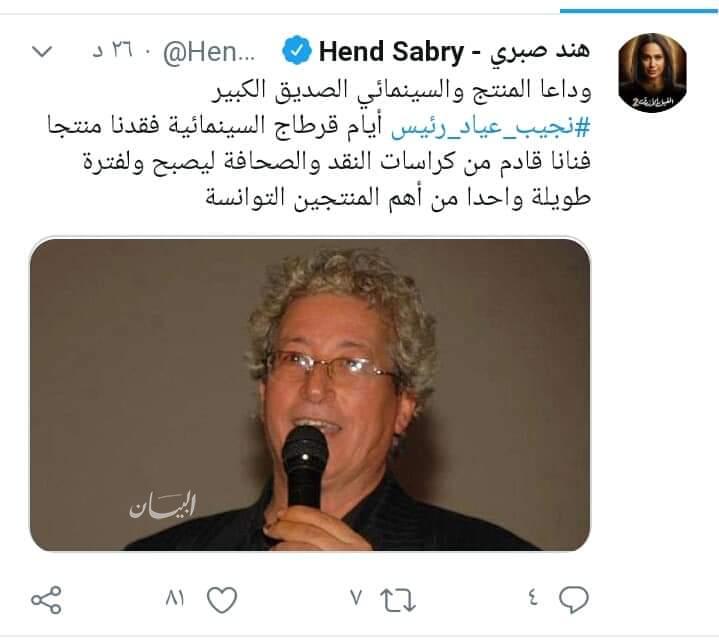Open the attached photo of the man
The width and height of the screenshot is (719, 644).
coord(310,394)
